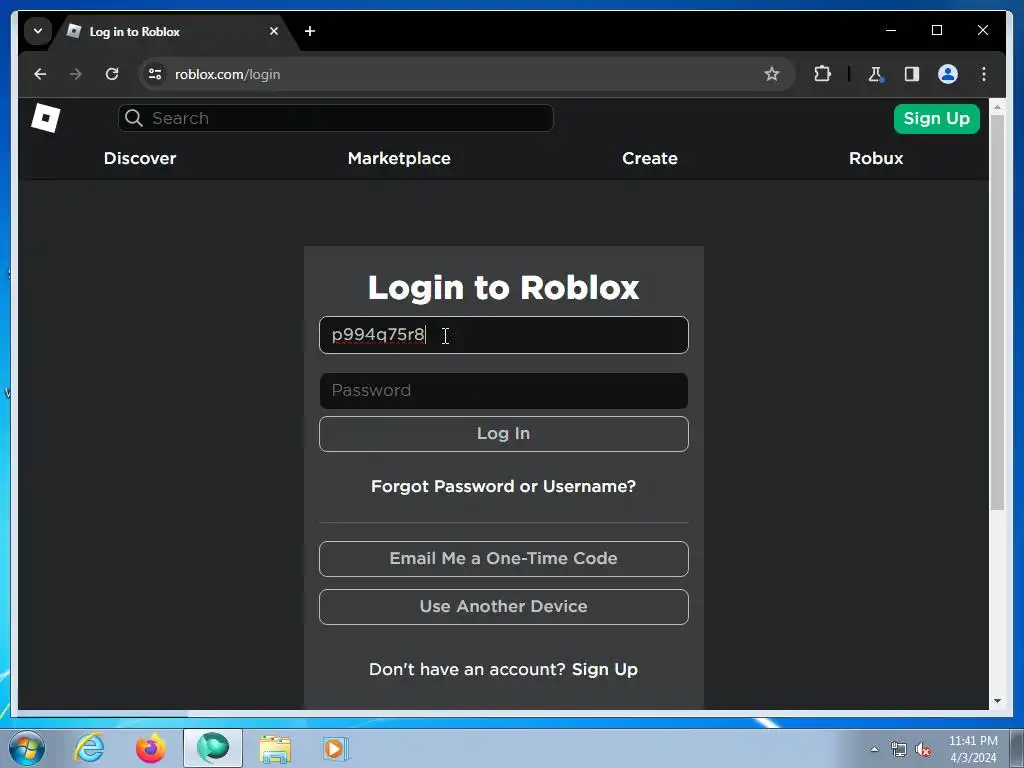Open Forgot Password or Username link
Image resolution: width=1024 pixels, height=768 pixels.
pyautogui.click(x=504, y=487)
